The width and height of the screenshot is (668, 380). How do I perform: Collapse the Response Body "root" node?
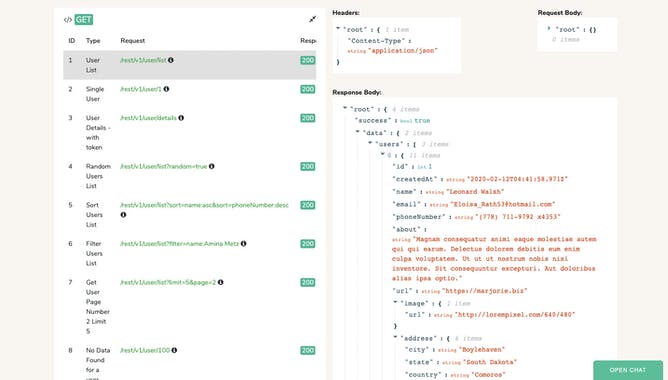click(345, 108)
